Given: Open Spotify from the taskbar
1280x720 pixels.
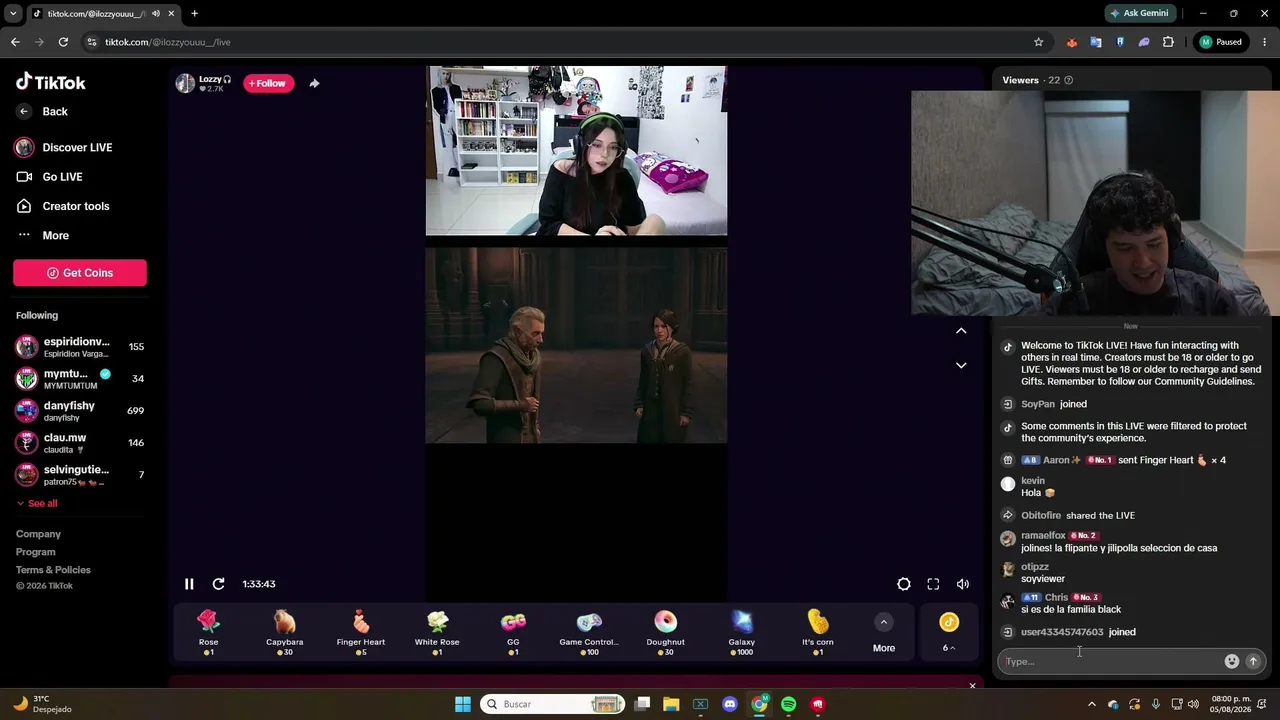Looking at the screenshot, I should click(788, 704).
